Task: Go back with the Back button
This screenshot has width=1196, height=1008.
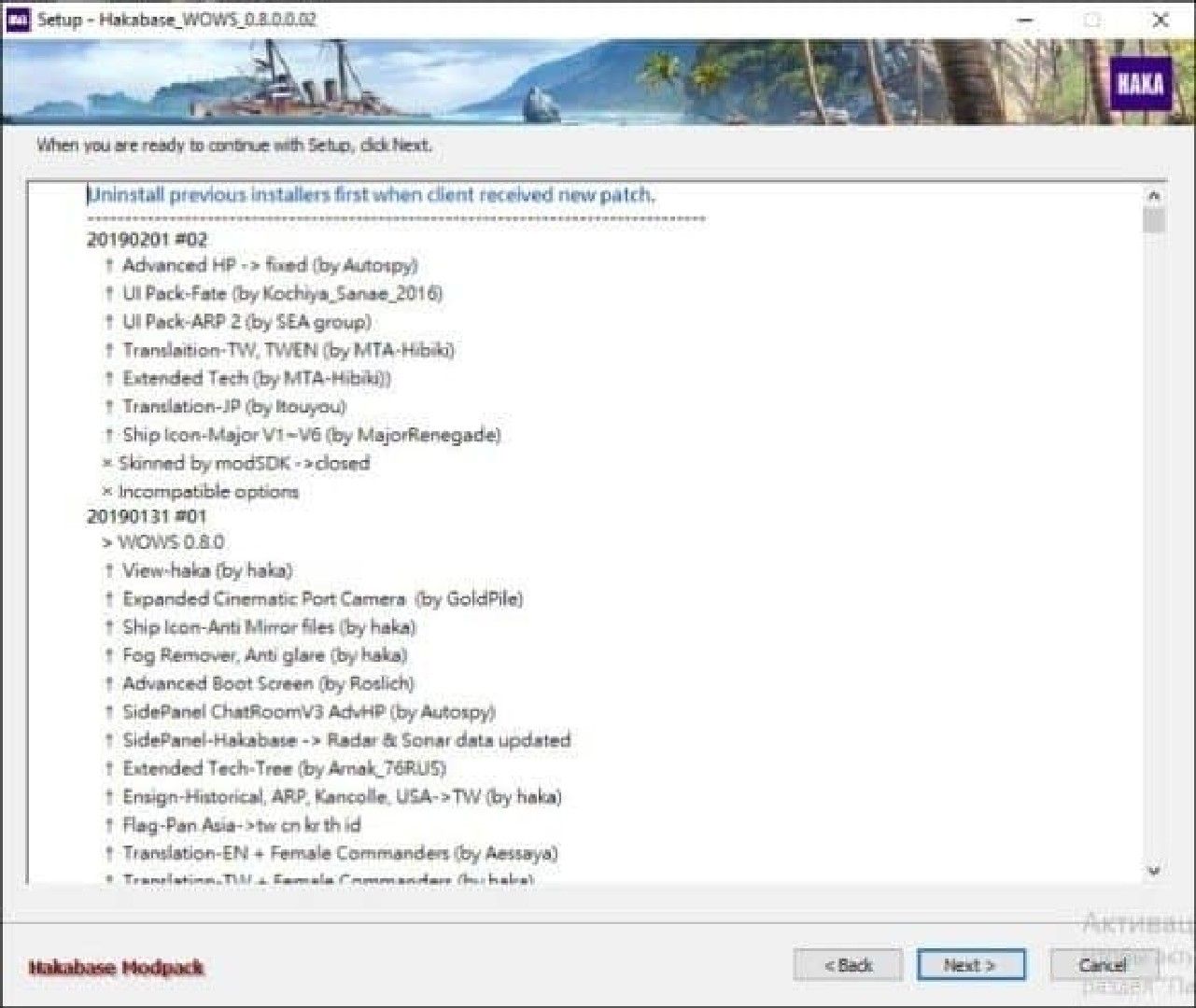Action: 848,965
